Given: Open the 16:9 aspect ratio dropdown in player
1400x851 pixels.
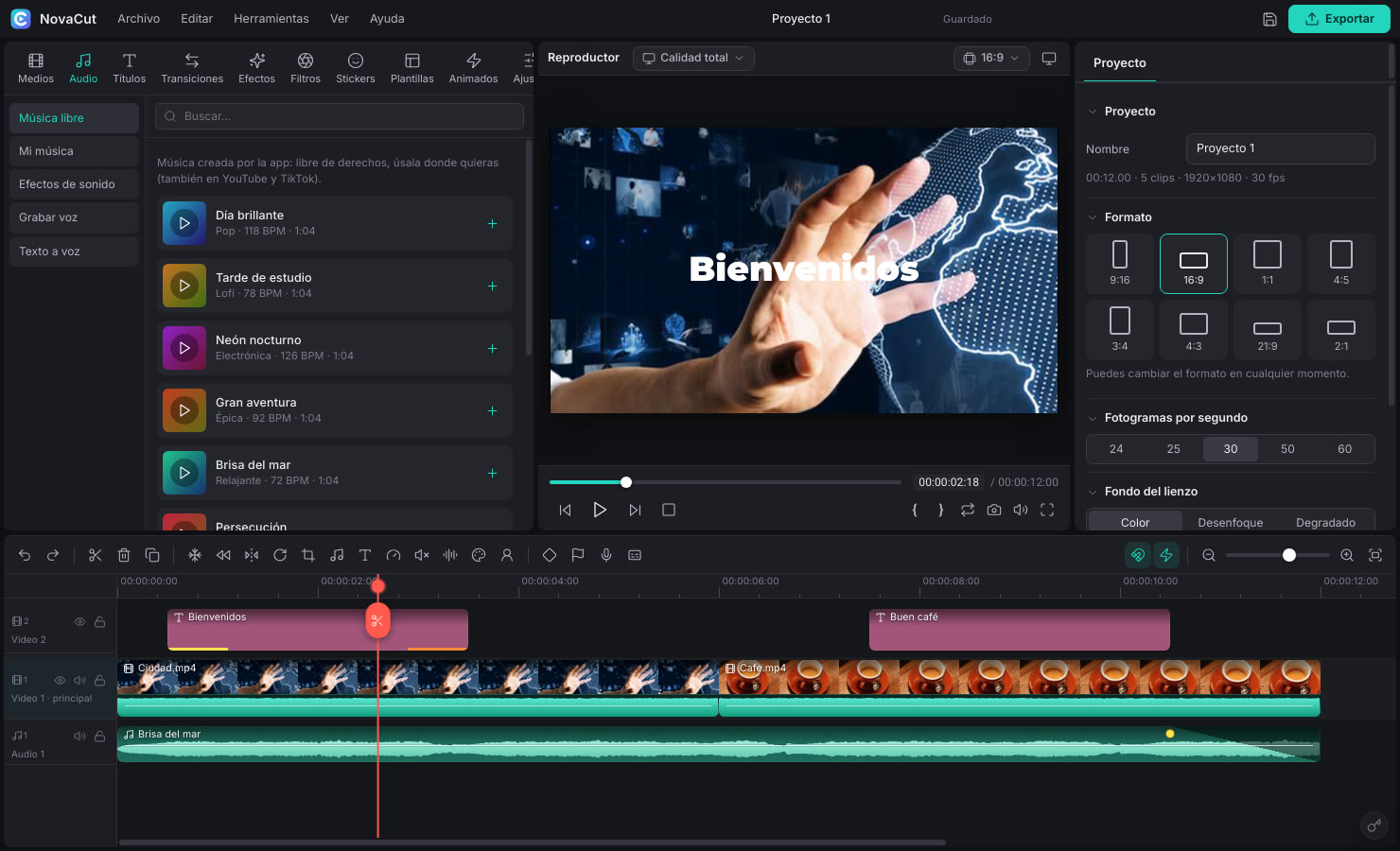Looking at the screenshot, I should [991, 58].
